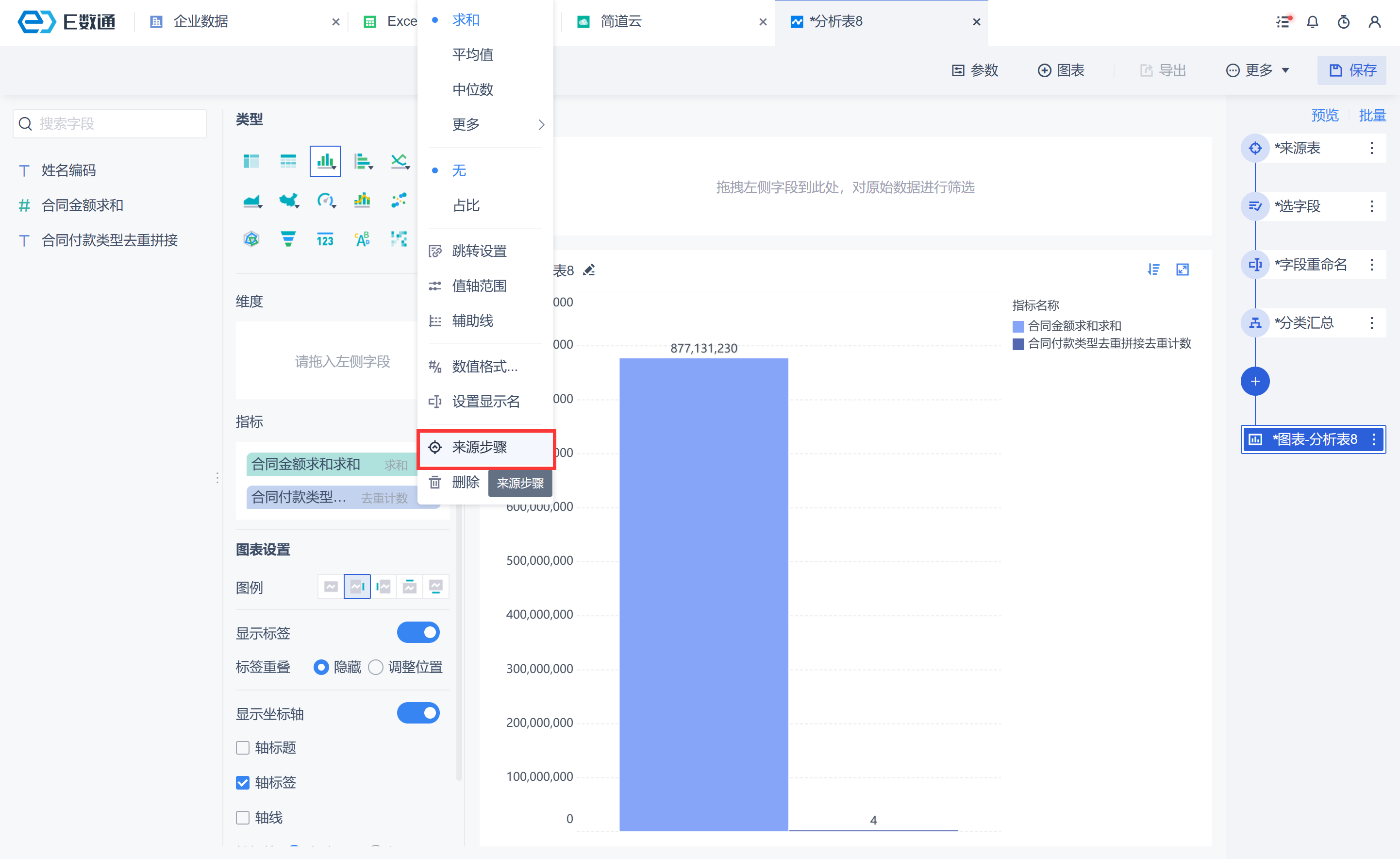
Task: Open the 来源表 step options menu
Action: [1371, 149]
